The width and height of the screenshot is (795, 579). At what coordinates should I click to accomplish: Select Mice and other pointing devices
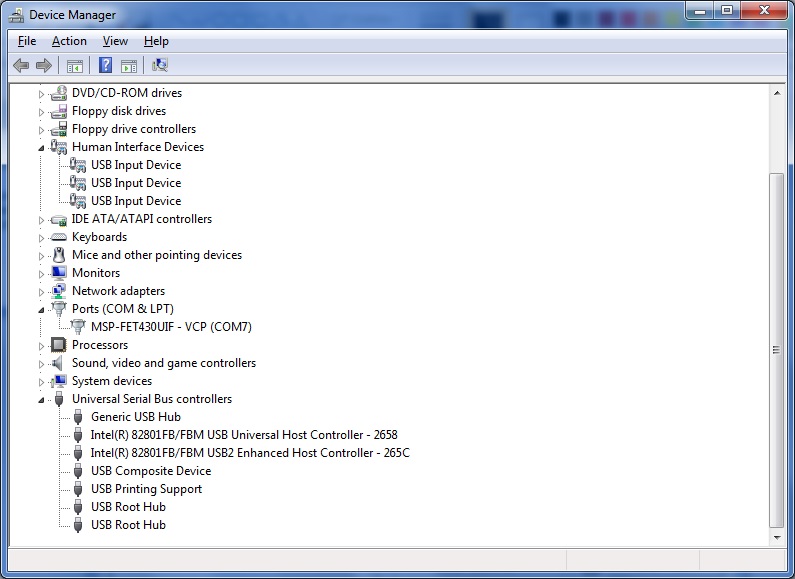157,255
